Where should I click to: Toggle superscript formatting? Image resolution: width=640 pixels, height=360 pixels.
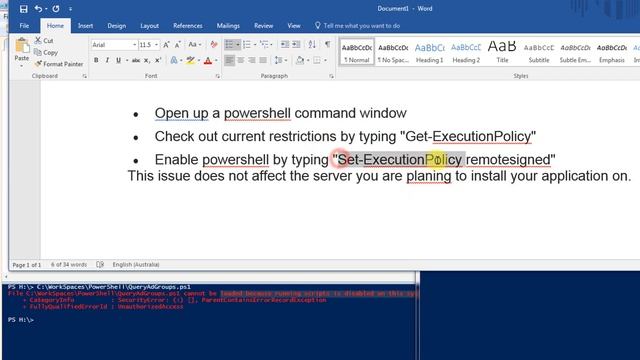[158, 60]
